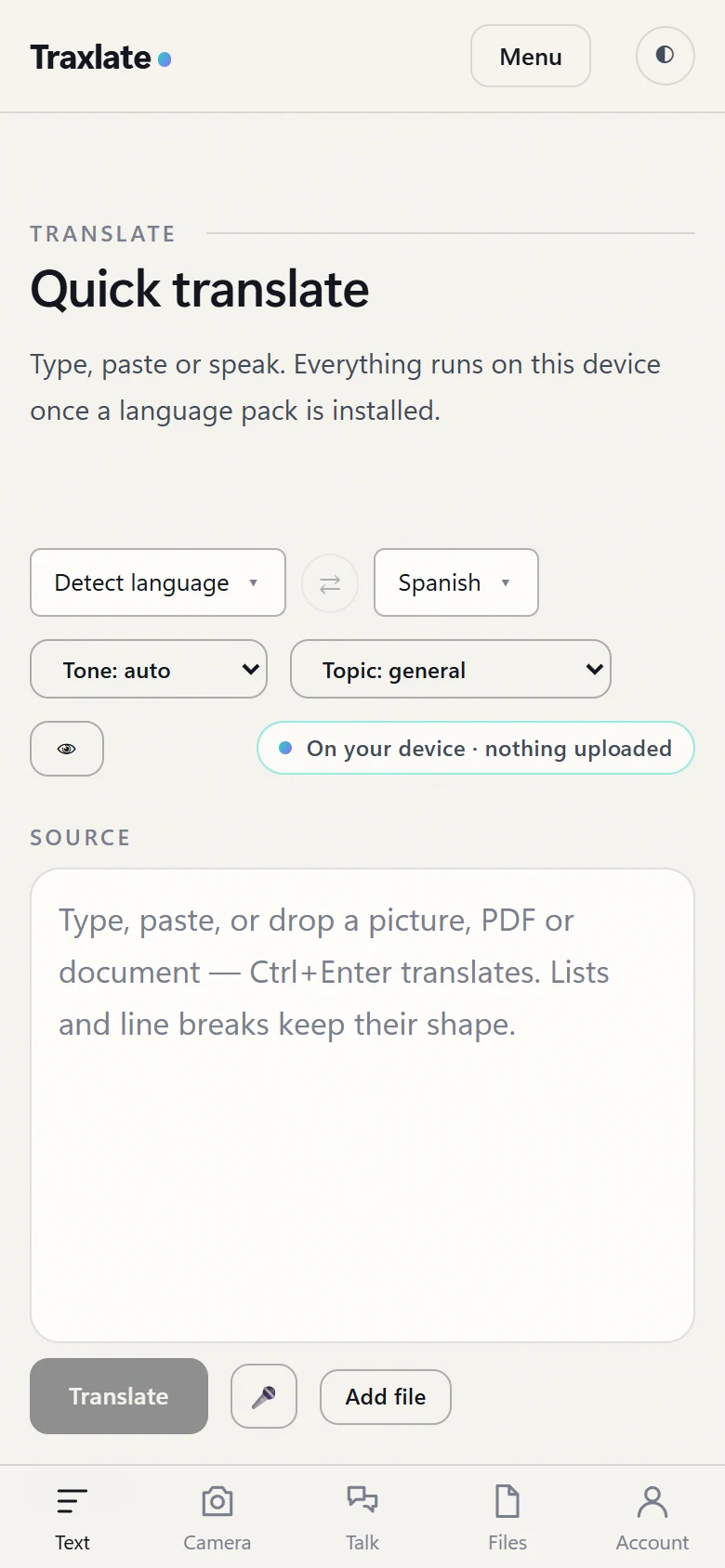Open the Menu button
725x1568 pixels.
[x=531, y=56]
